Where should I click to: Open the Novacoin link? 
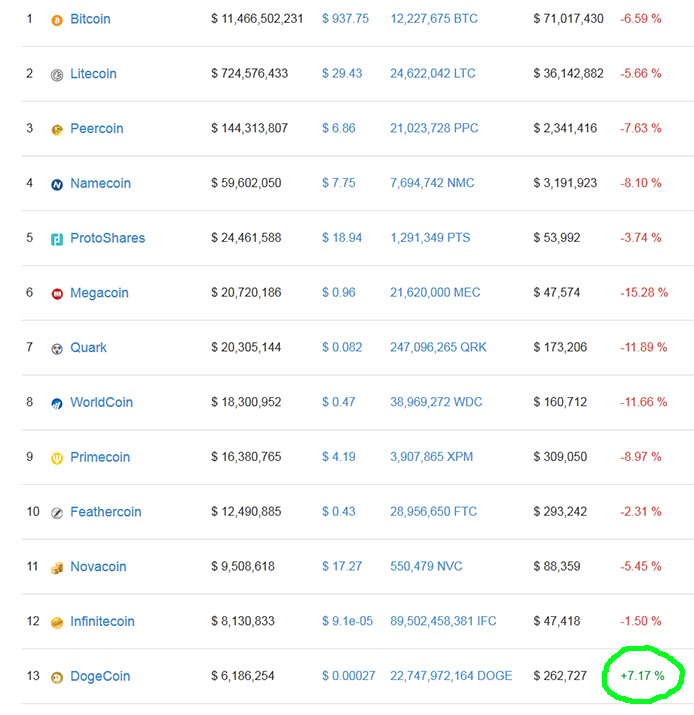[98, 566]
